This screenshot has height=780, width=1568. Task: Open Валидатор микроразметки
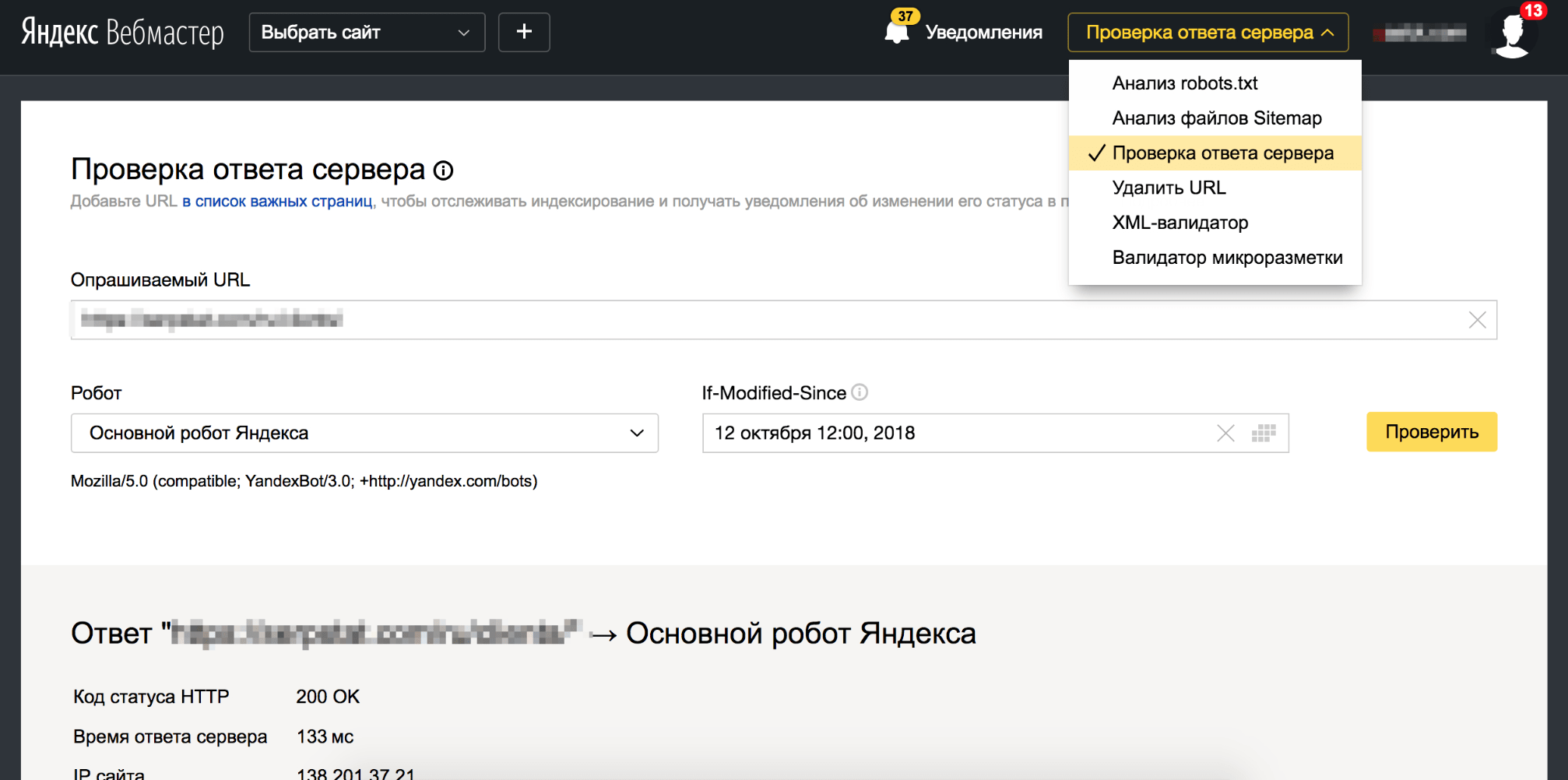coord(1226,257)
